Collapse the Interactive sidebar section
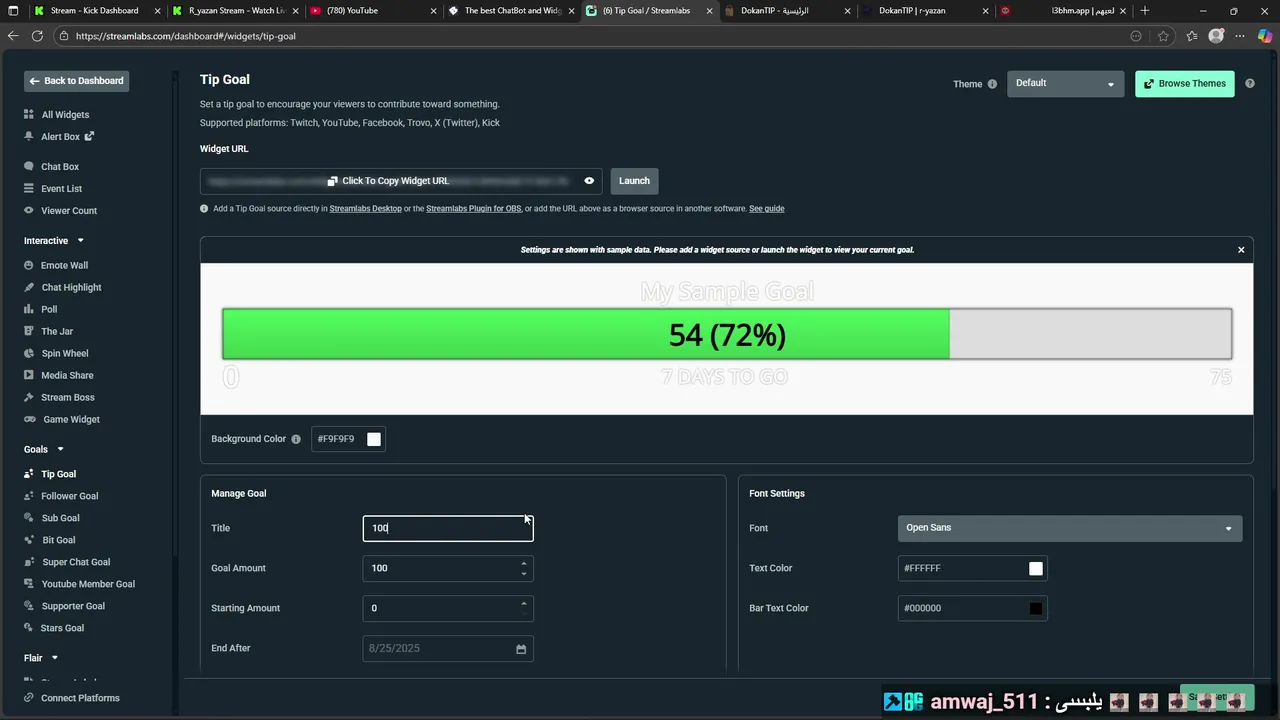The height and width of the screenshot is (720, 1280). click(80, 241)
